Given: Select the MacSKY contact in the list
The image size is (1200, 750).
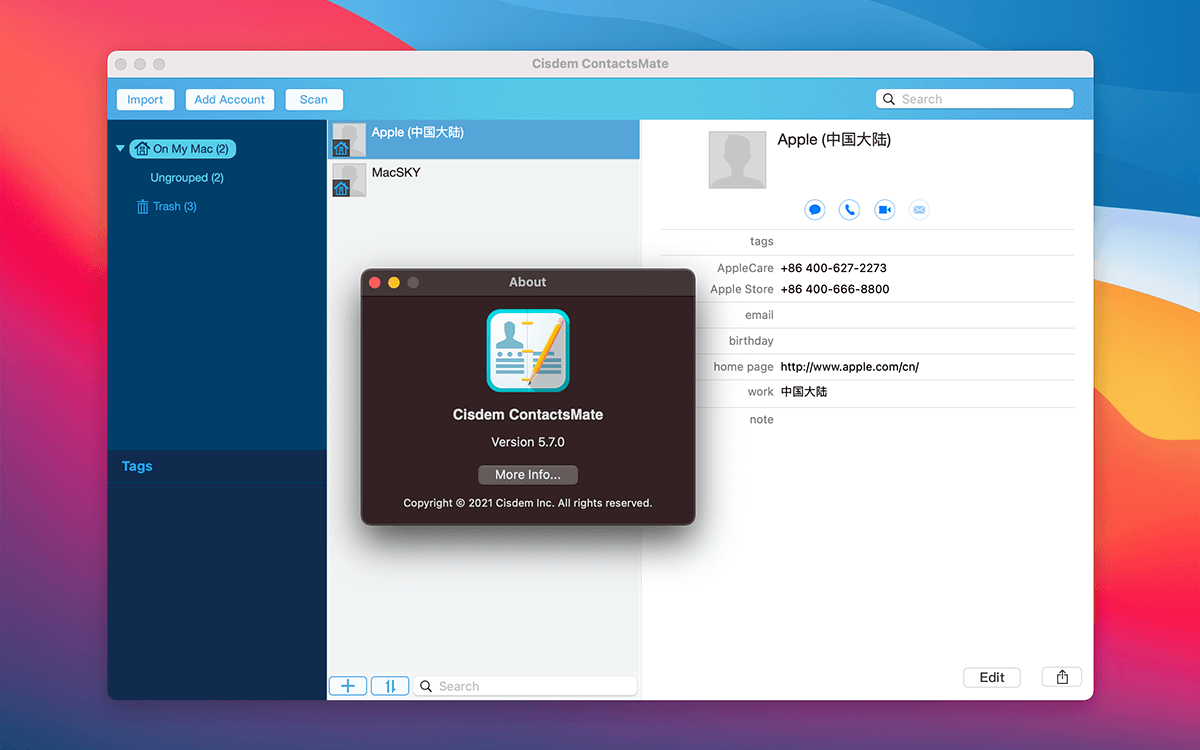Looking at the screenshot, I should pos(483,180).
